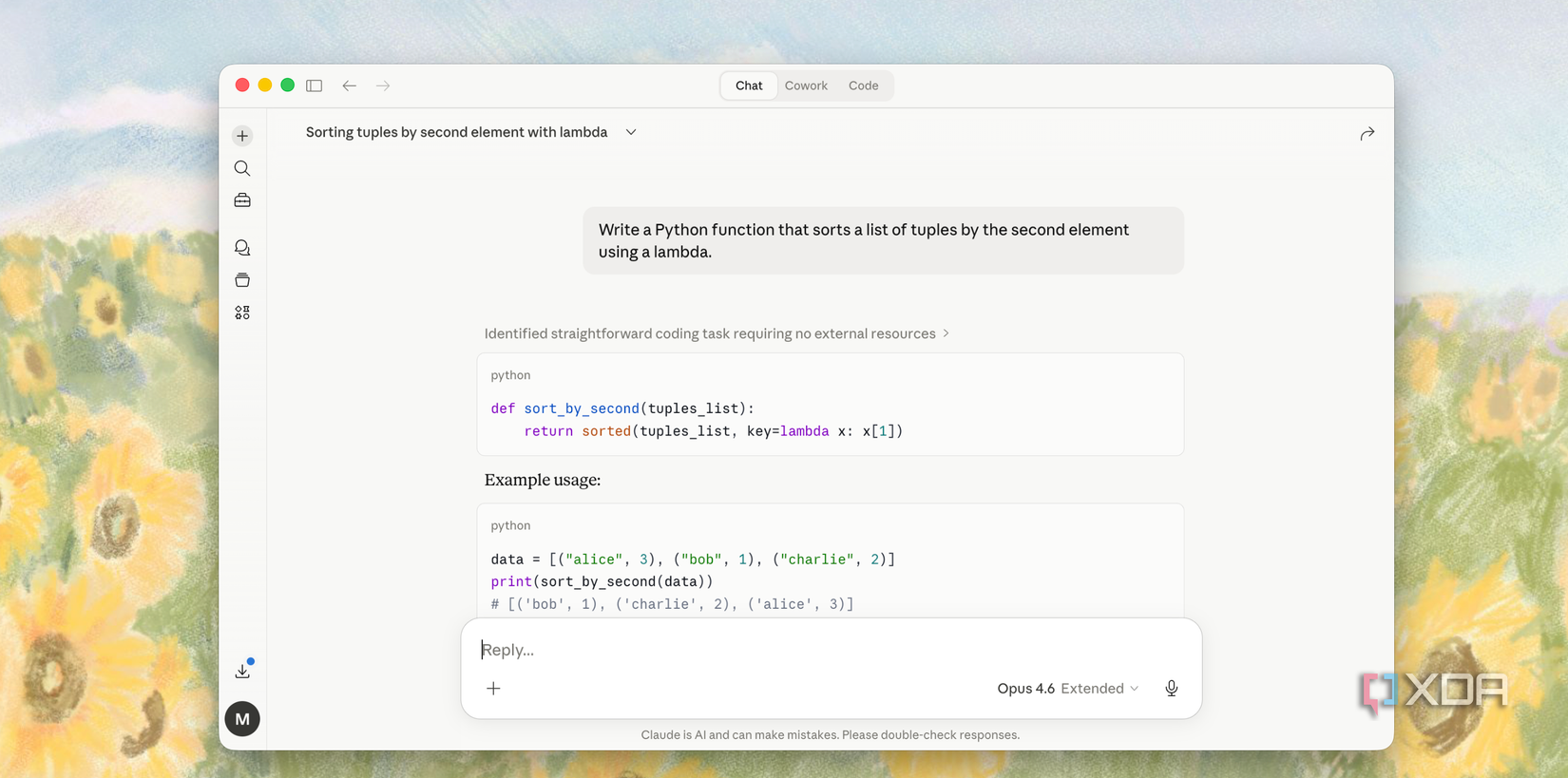Expand the 'Identified straightforward coding task' thinking summary
This screenshot has width=1568, height=778.
click(717, 333)
